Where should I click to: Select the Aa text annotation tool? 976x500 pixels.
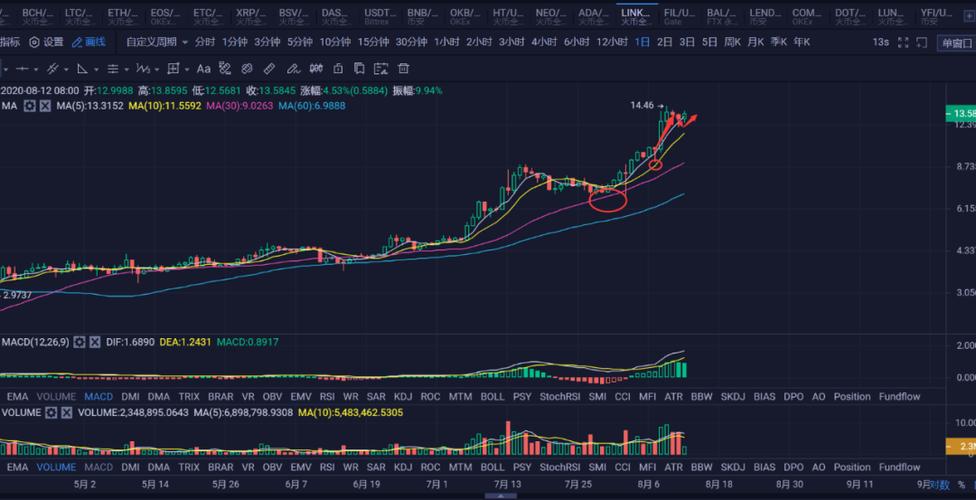[x=203, y=69]
